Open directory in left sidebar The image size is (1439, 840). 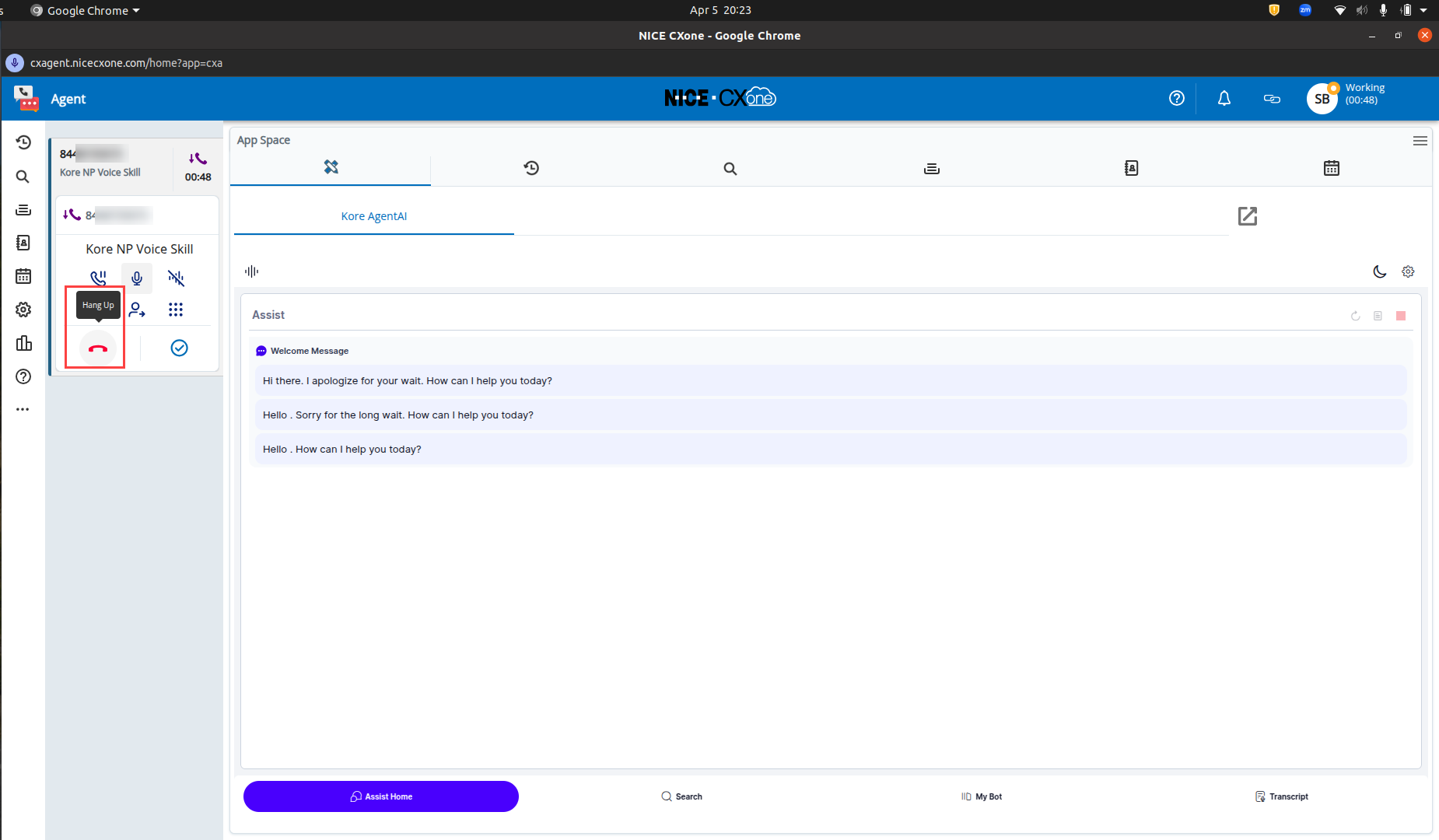[23, 243]
